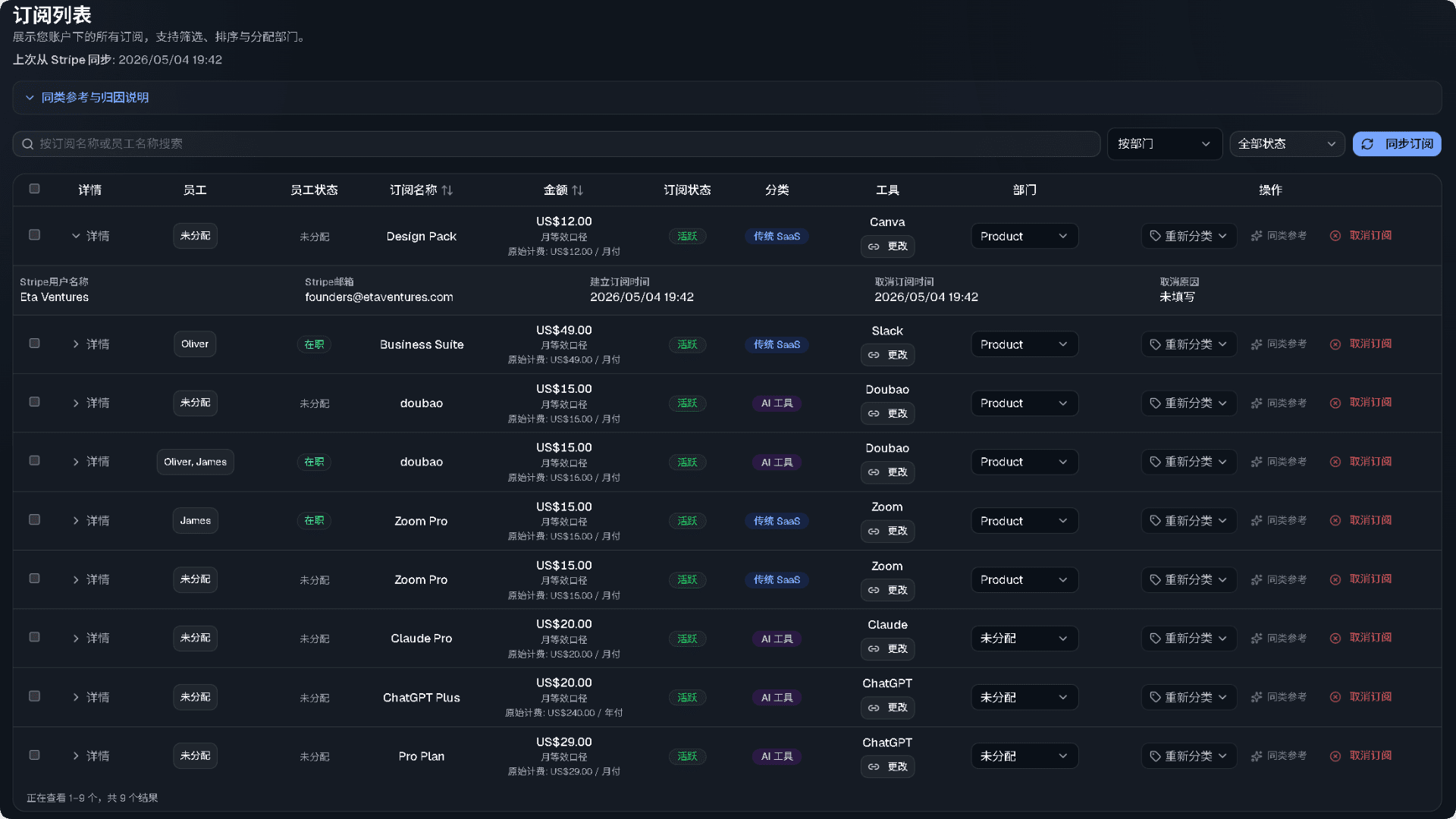This screenshot has height=819, width=1456.
Task: Click cancel circle icon for Claude Pro
Action: pyautogui.click(x=1335, y=639)
